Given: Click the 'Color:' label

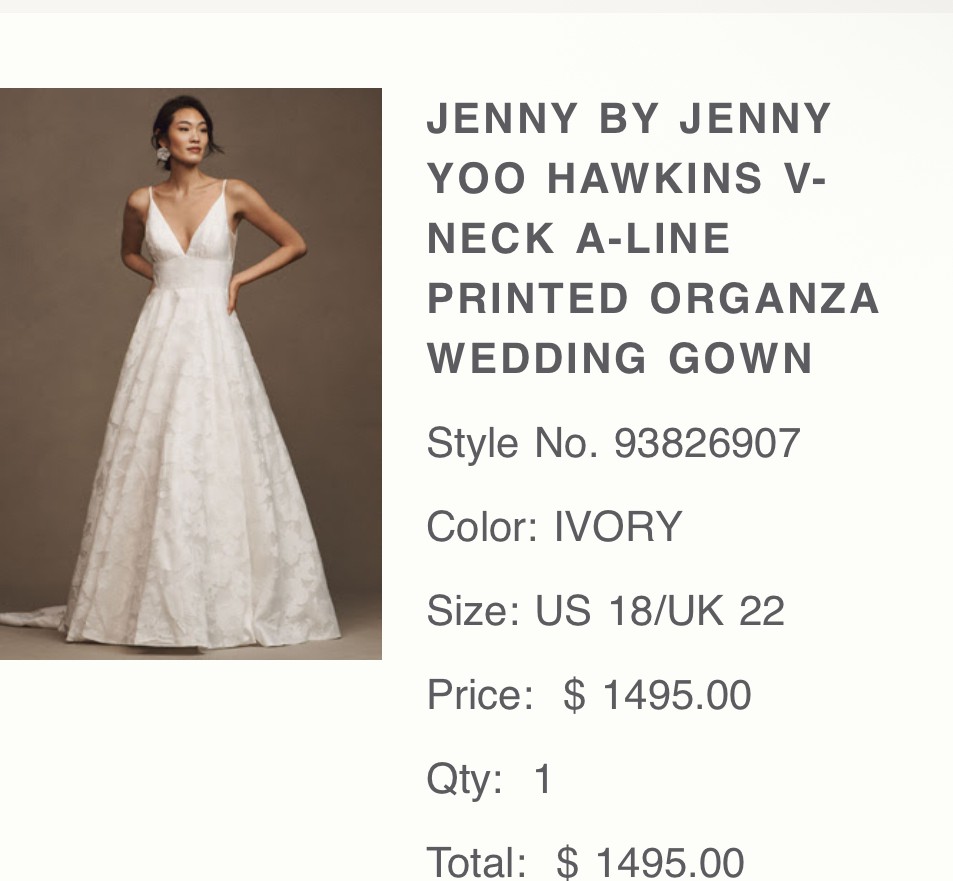Looking at the screenshot, I should [483, 526].
